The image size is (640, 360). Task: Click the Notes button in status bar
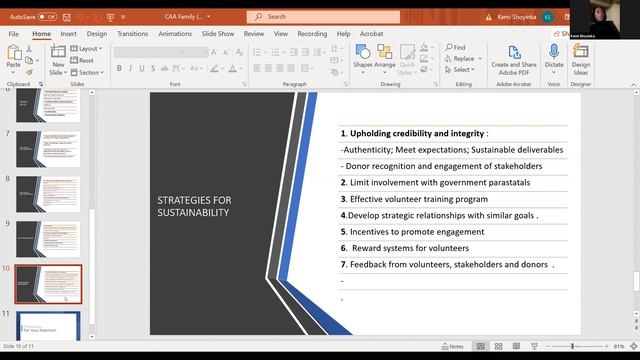pos(453,347)
